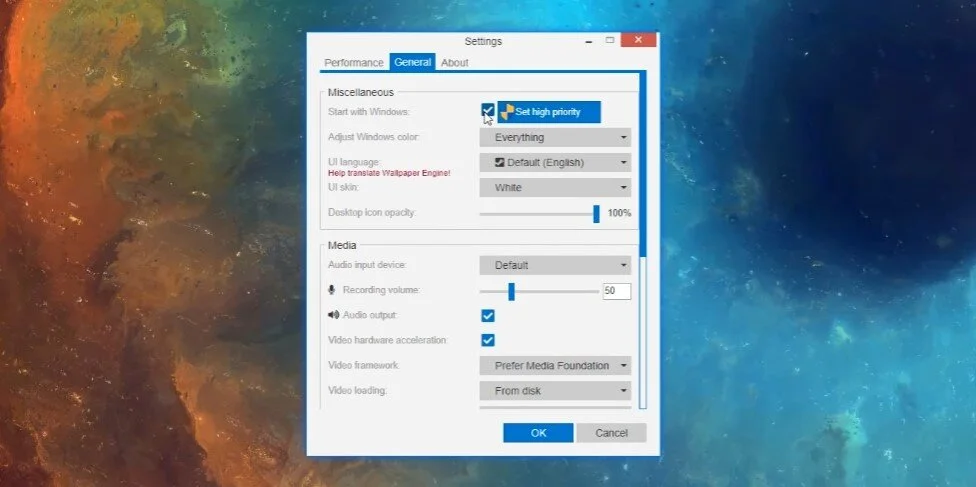
Task: Click the Media section heading
Action: (x=342, y=245)
